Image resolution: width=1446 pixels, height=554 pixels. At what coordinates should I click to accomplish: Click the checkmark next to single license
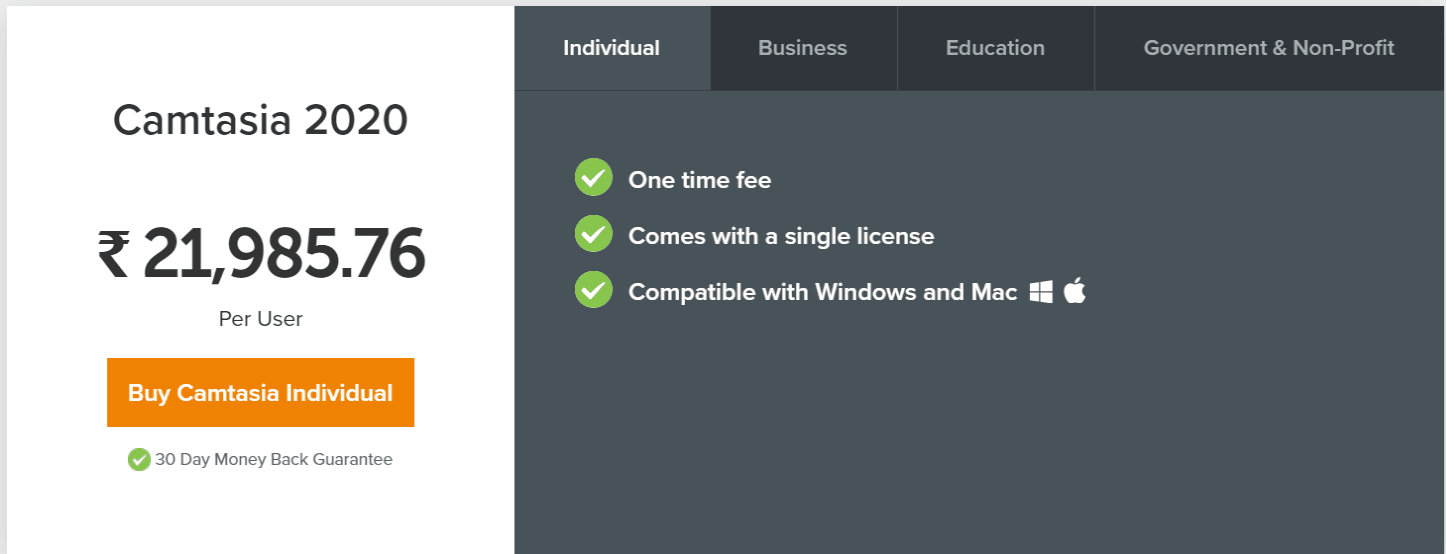pos(593,234)
